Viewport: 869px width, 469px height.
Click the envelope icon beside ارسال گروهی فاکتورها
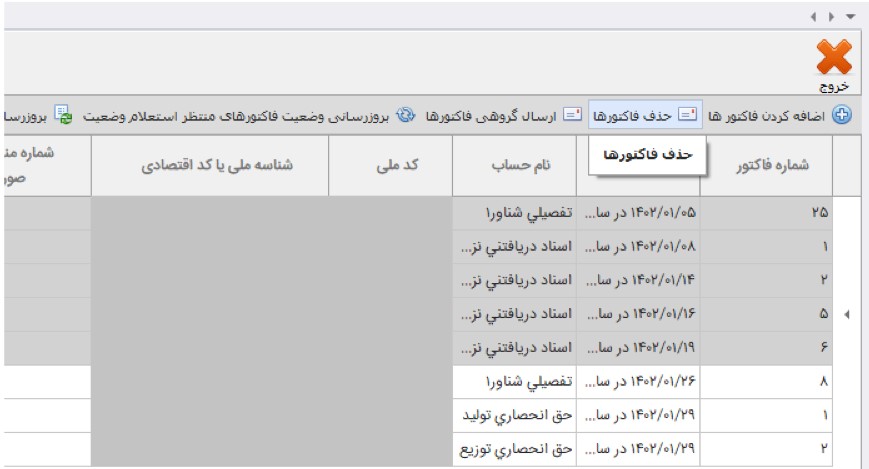pos(571,116)
